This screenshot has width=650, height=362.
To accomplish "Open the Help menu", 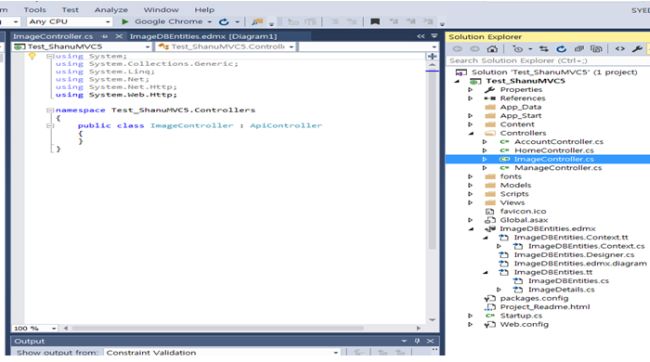I will click(x=204, y=10).
